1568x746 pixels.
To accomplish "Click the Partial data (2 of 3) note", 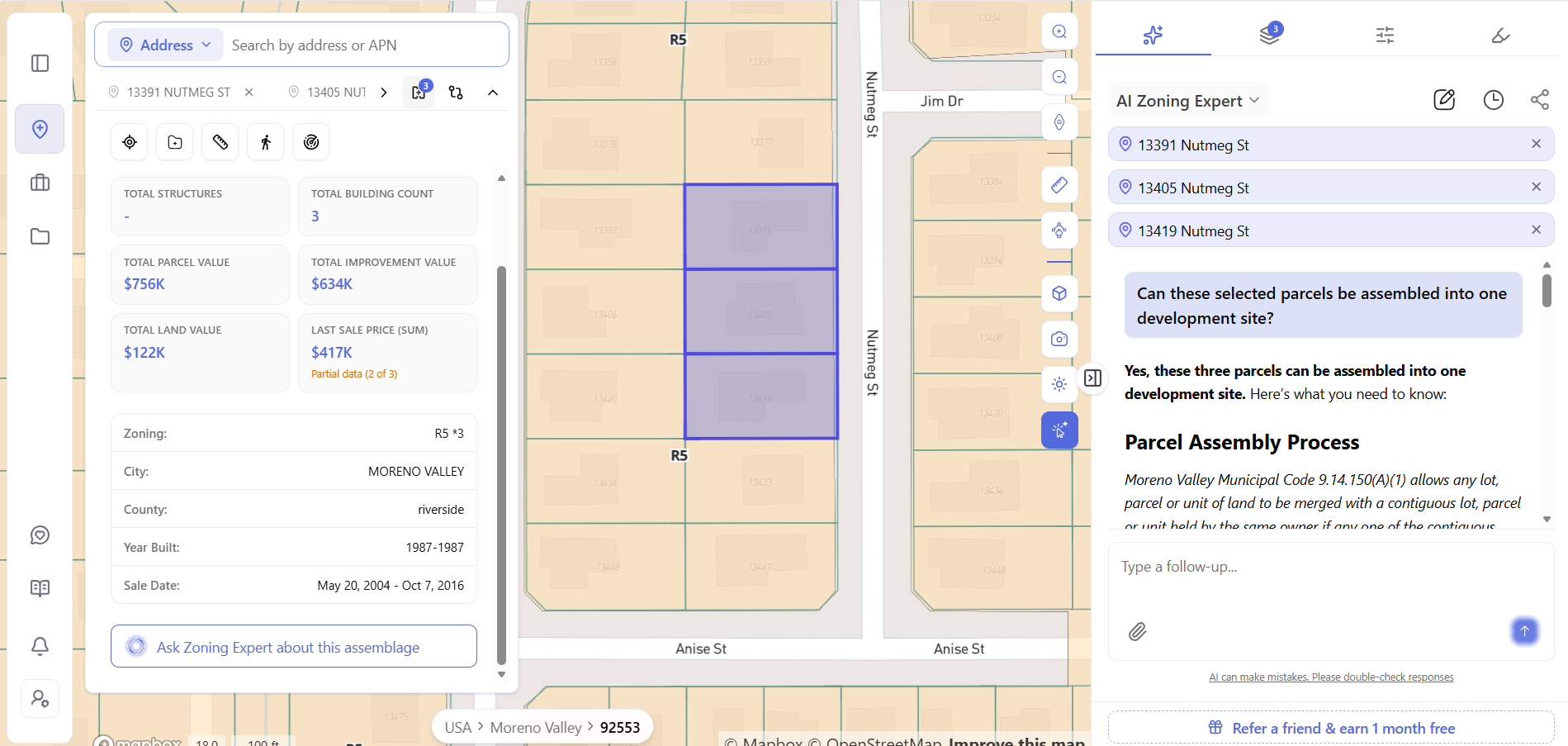I will tap(354, 374).
